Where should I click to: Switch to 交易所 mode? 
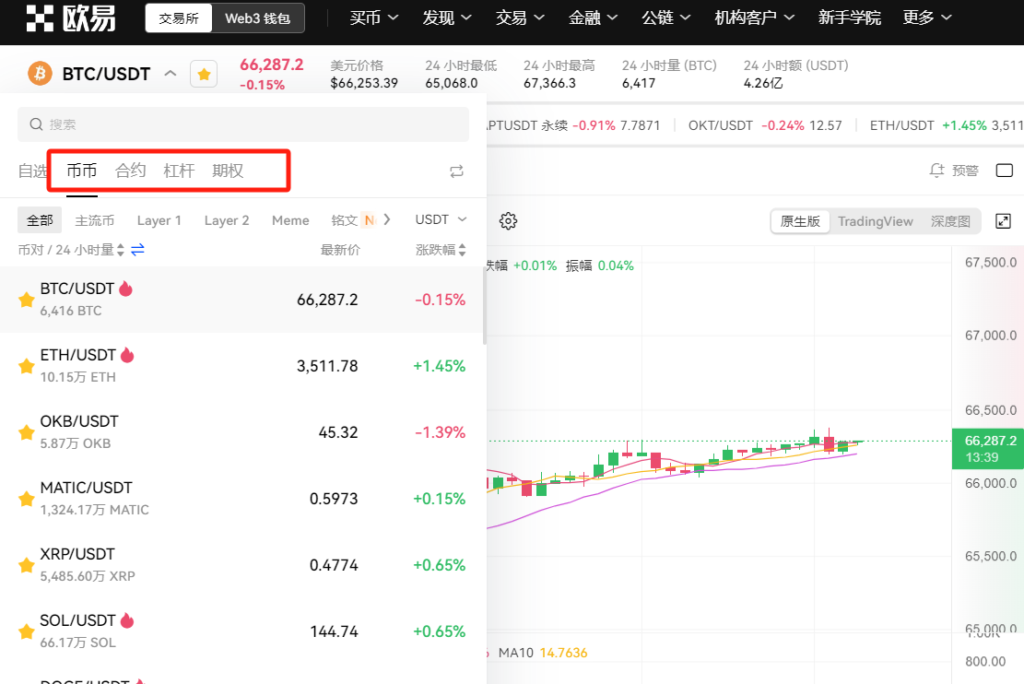pos(179,18)
